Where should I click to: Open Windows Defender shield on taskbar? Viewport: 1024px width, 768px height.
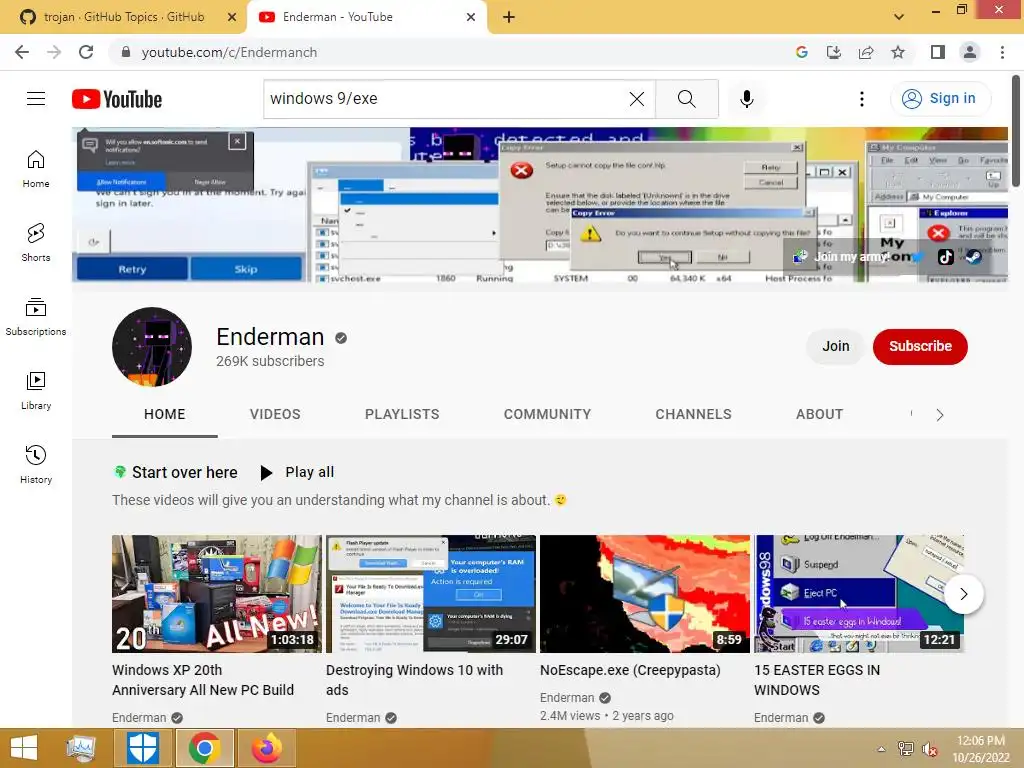pos(142,748)
